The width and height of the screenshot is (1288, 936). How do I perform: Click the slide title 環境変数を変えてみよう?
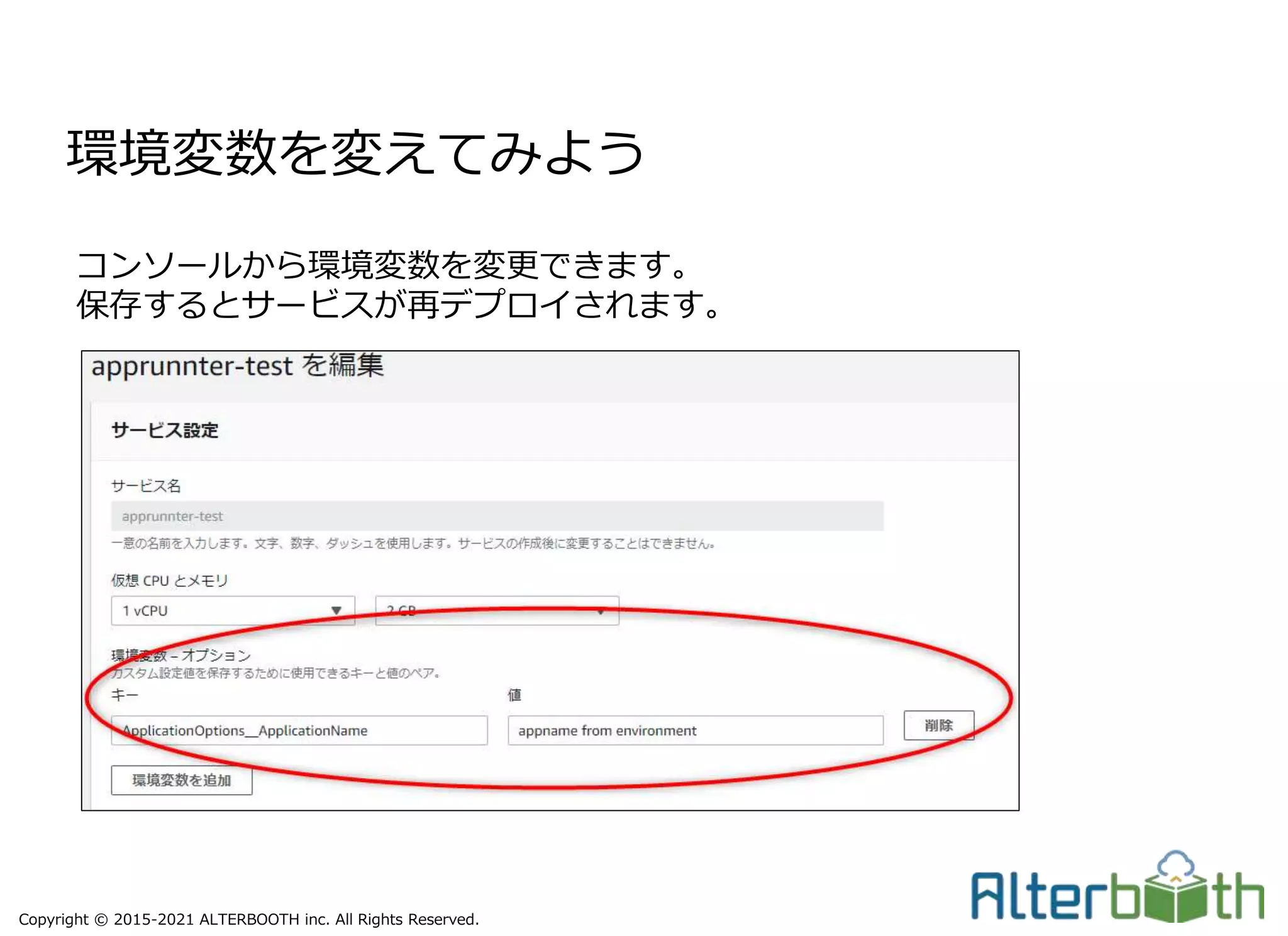coord(355,153)
